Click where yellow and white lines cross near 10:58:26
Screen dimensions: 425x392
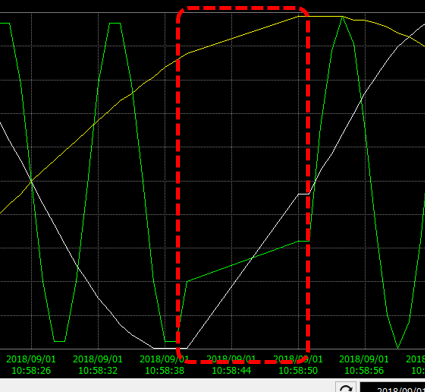(x=32, y=181)
